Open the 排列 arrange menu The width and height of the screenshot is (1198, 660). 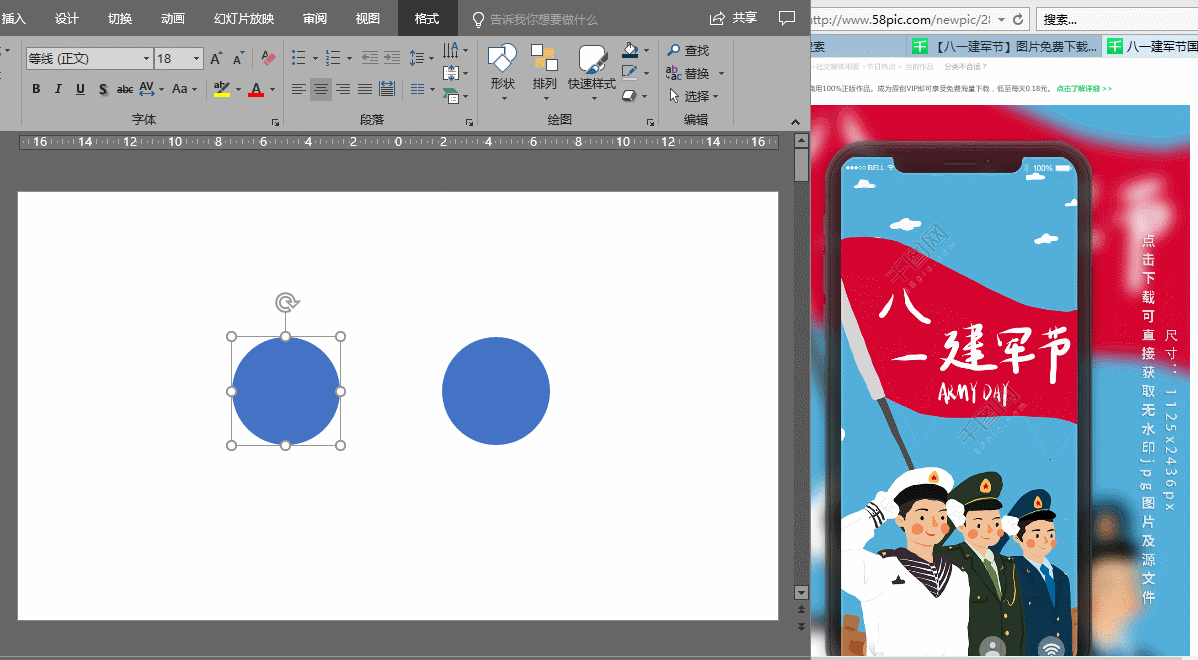(x=545, y=73)
